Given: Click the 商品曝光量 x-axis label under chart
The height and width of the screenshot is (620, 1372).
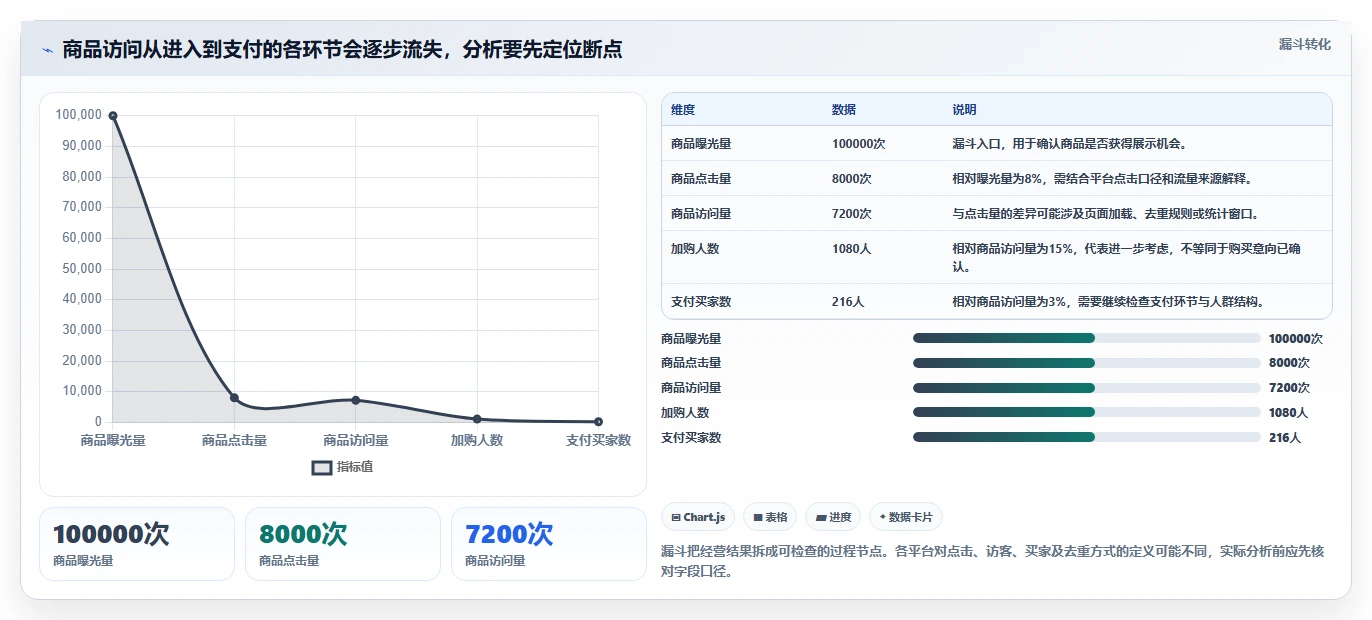Looking at the screenshot, I should (113, 440).
